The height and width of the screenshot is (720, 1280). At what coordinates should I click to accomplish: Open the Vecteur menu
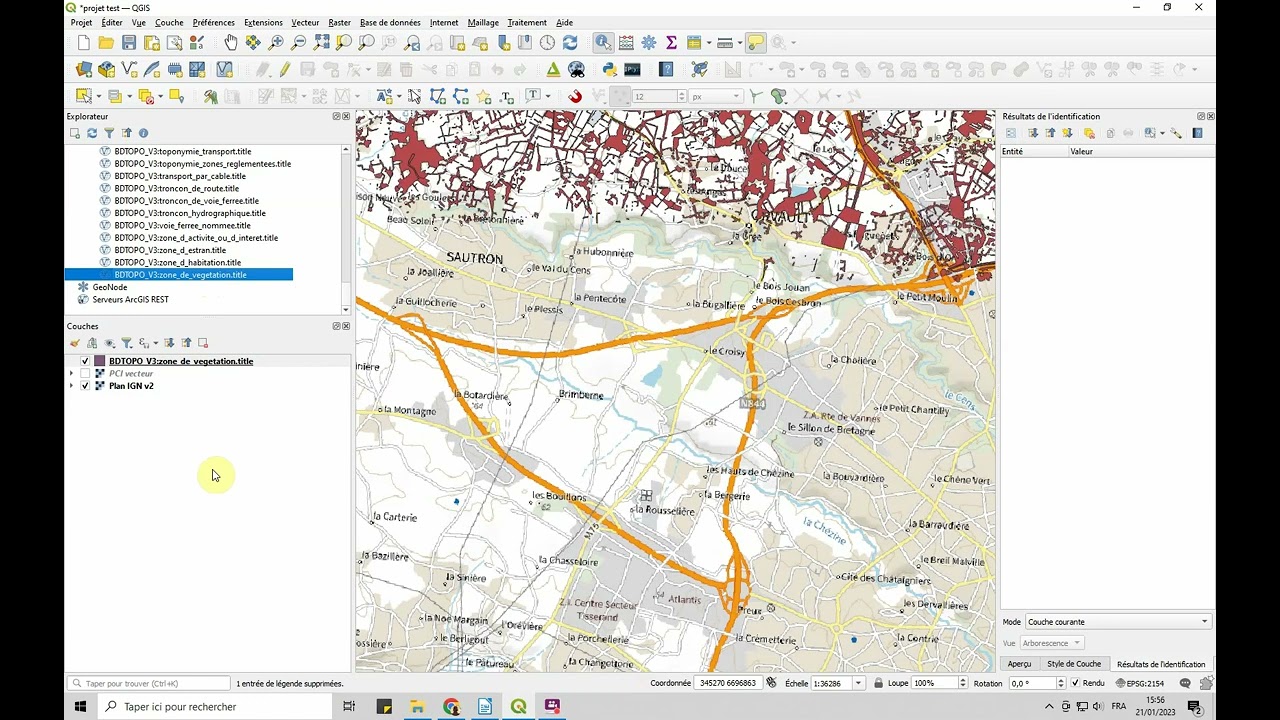coord(305,22)
